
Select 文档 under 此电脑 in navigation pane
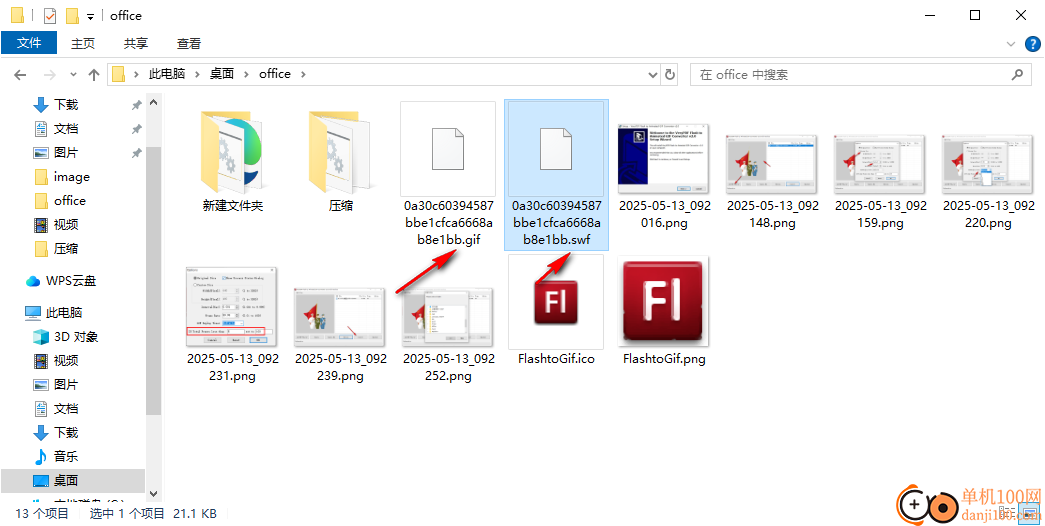pos(66,409)
